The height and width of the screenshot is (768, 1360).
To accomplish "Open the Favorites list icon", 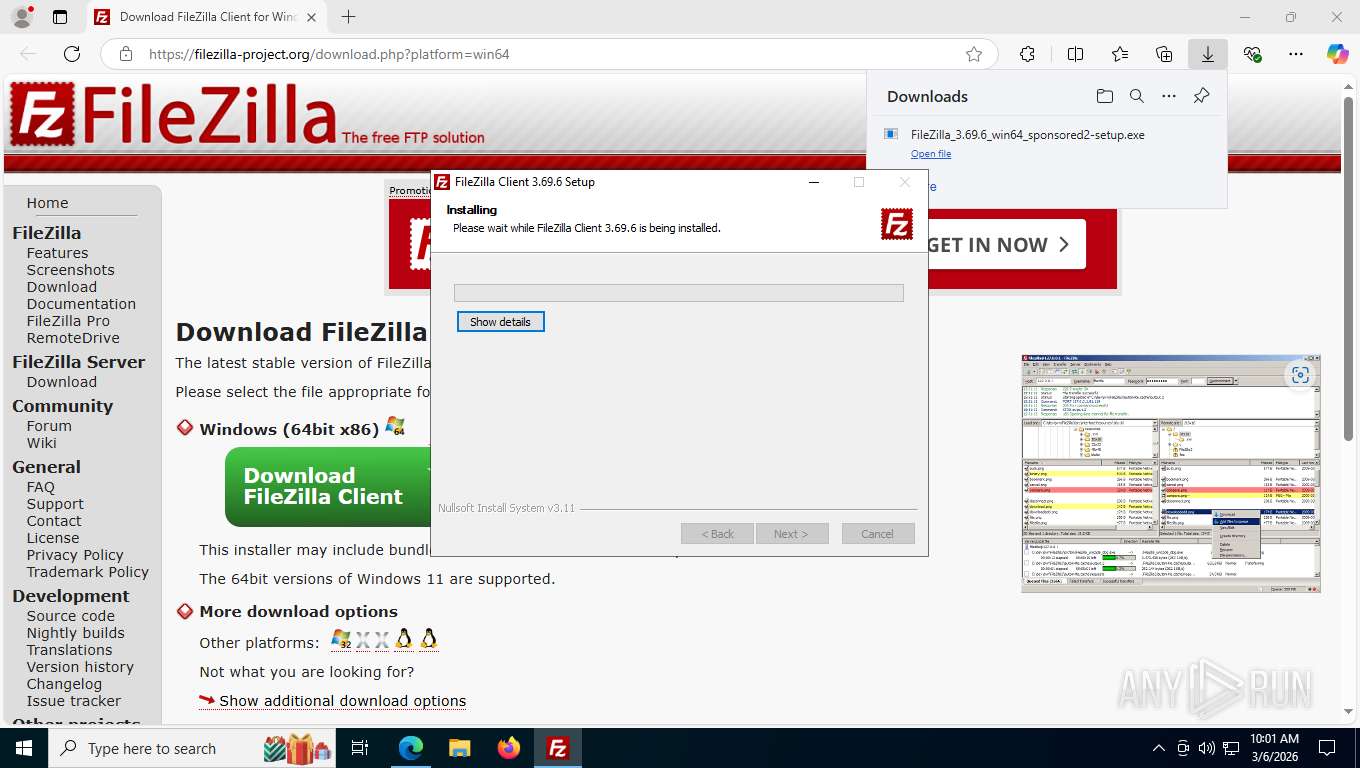I will 1120,54.
